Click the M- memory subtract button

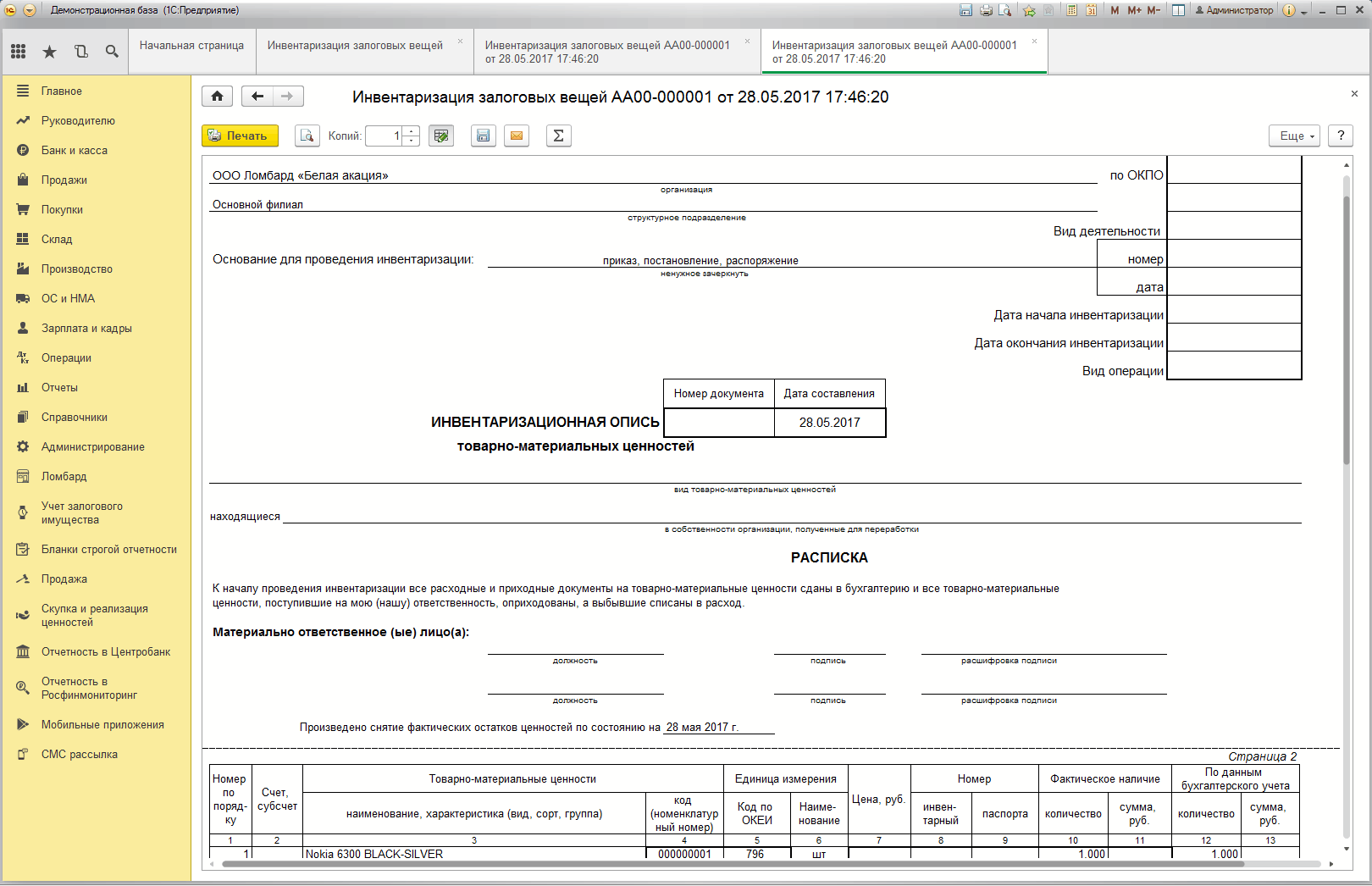[1153, 10]
